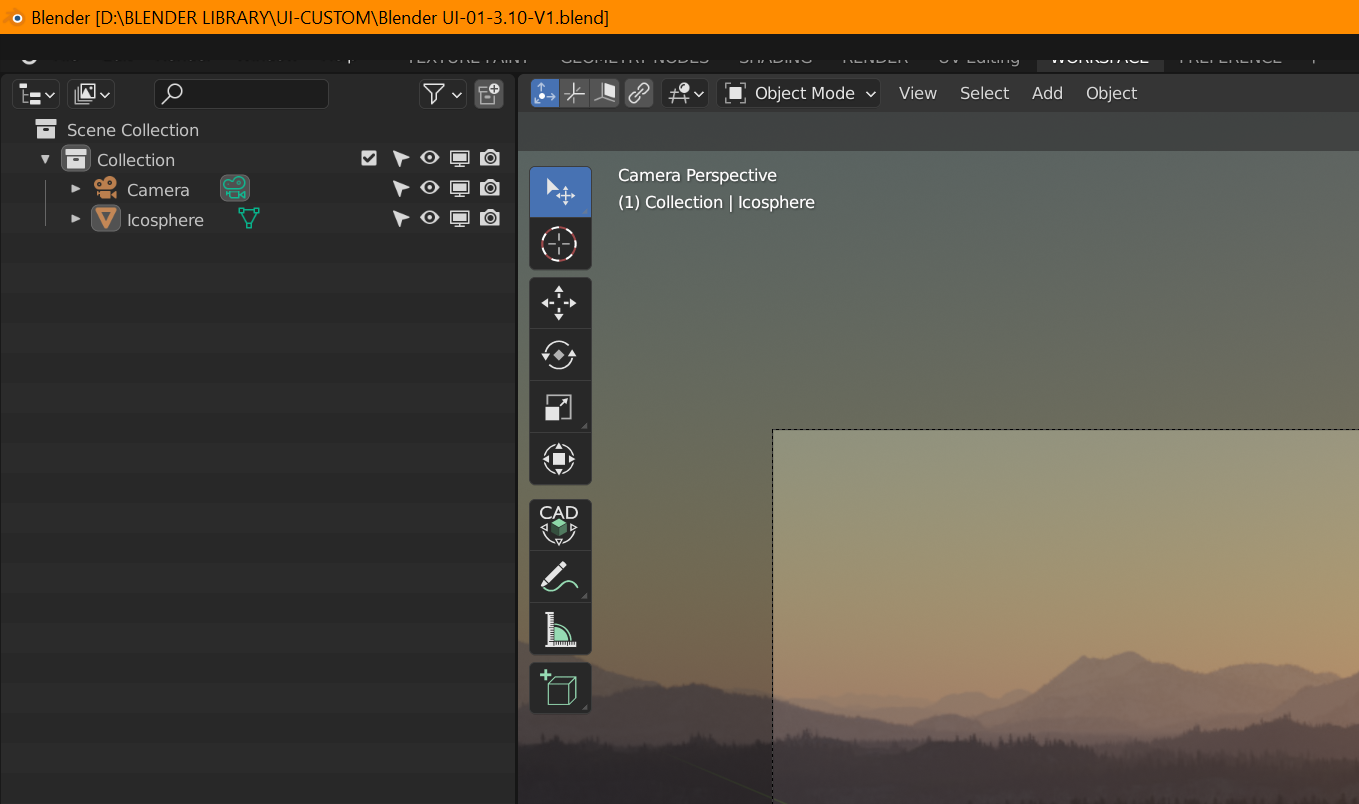Open the Object Mode dropdown
1359x804 pixels.
tap(798, 93)
